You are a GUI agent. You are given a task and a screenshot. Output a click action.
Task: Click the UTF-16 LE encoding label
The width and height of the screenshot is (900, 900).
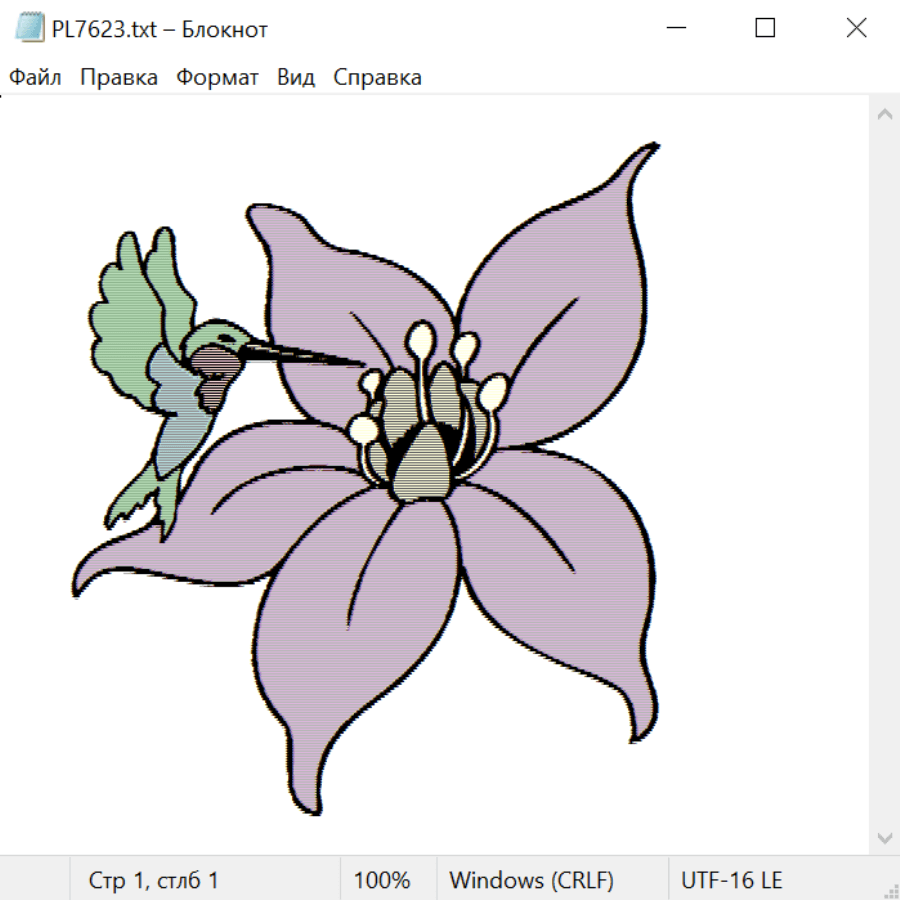732,880
